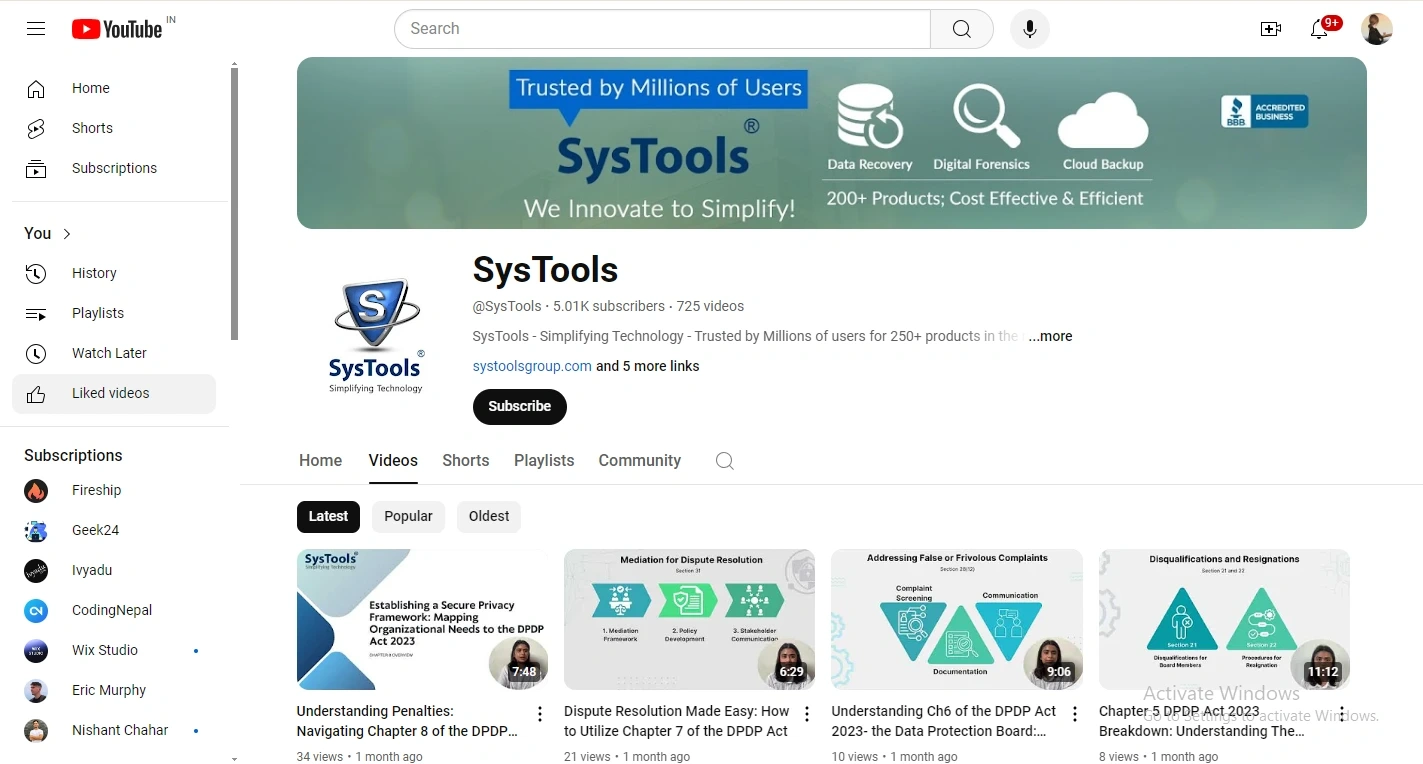1423x764 pixels.
Task: Expand the channel description with ...more
Action: (1050, 336)
